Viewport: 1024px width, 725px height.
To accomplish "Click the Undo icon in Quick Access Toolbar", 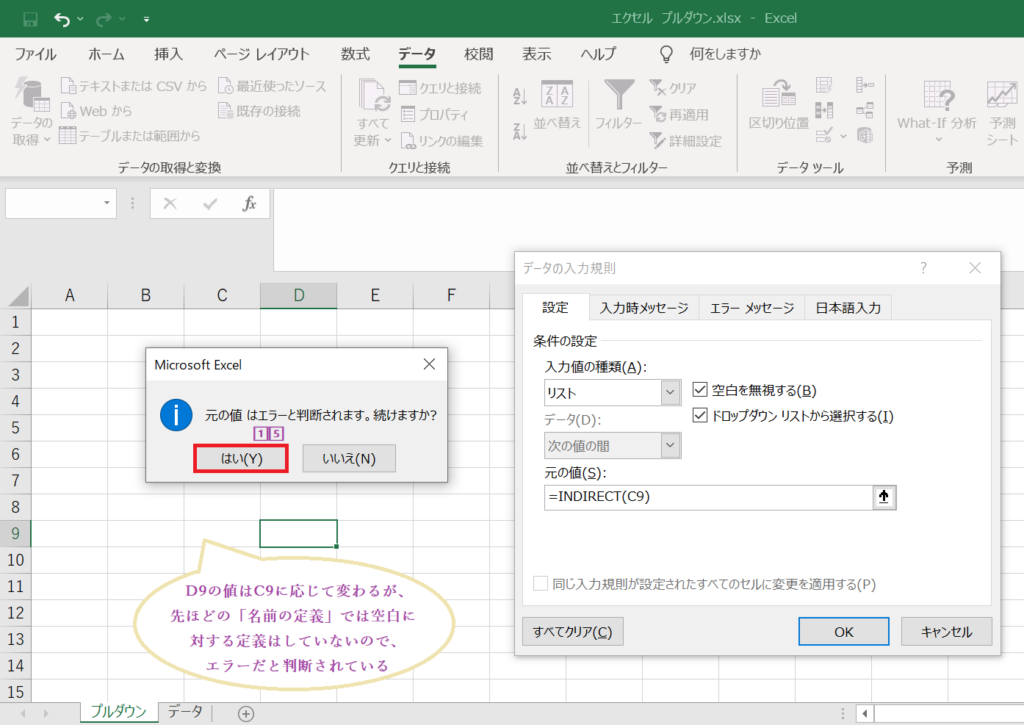I will click(x=62, y=17).
